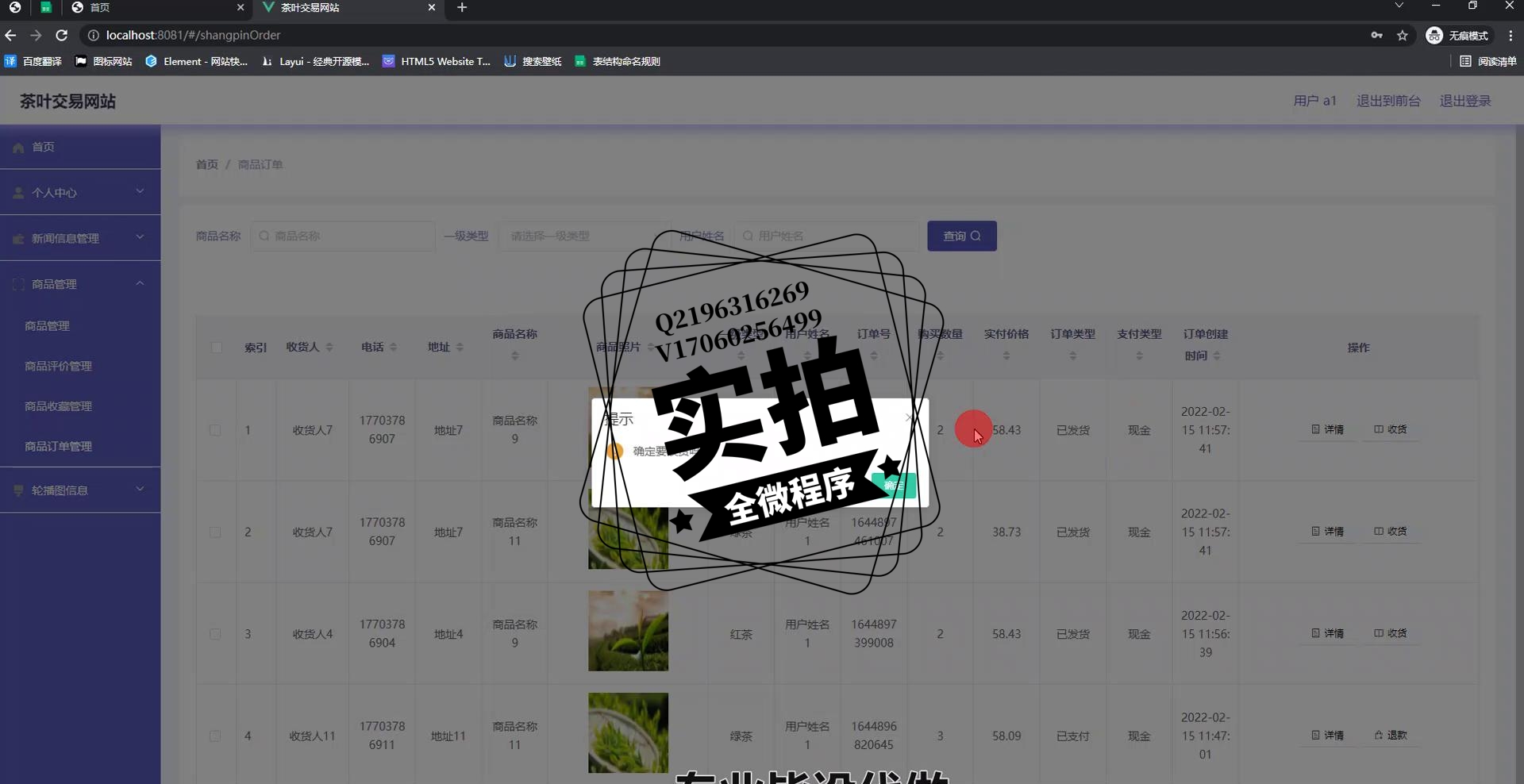Click 收货 for order row 2

point(1391,532)
